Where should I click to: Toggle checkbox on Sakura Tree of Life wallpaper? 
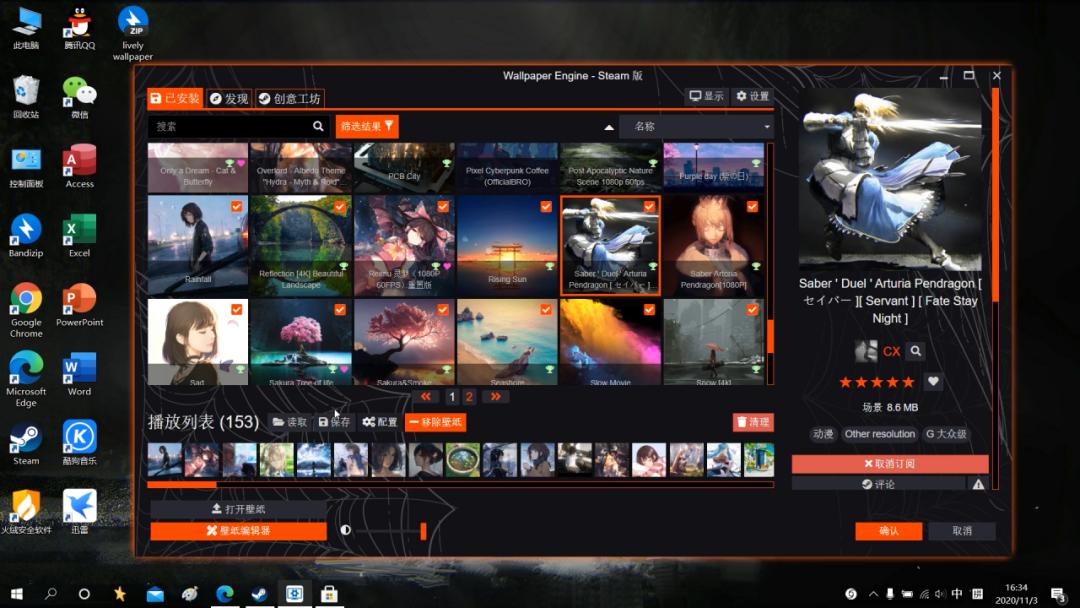pyautogui.click(x=340, y=310)
